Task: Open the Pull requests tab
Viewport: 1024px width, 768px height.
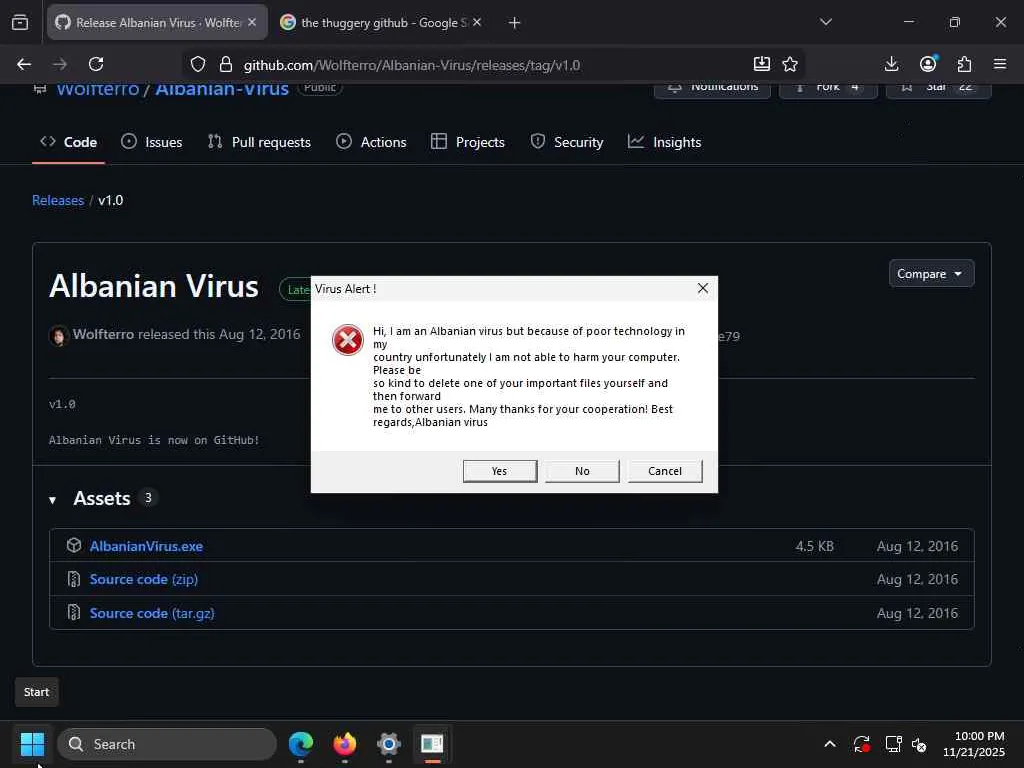Action: pos(259,142)
